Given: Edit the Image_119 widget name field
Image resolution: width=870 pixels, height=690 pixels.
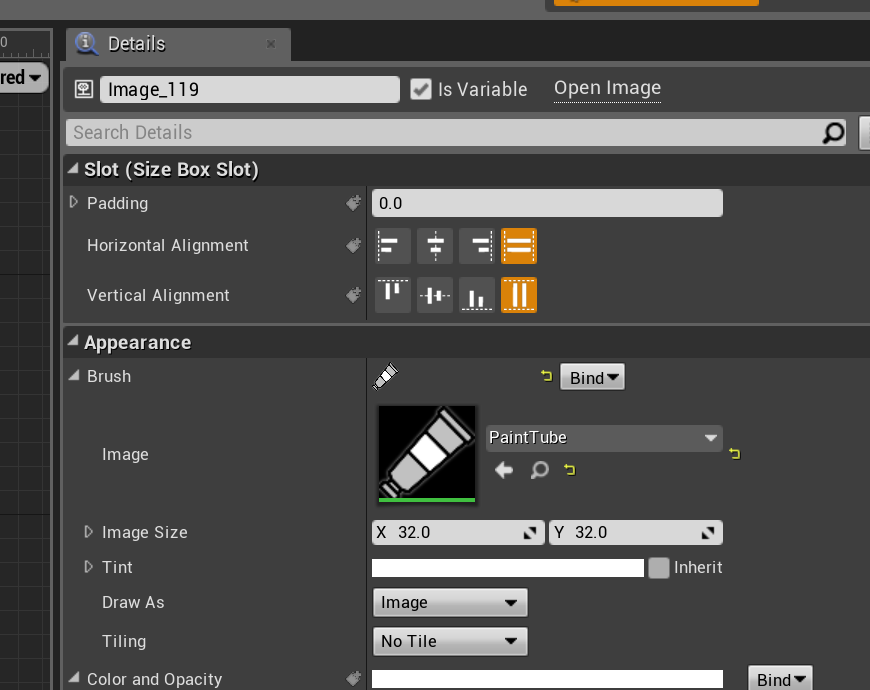Looking at the screenshot, I should (x=250, y=89).
